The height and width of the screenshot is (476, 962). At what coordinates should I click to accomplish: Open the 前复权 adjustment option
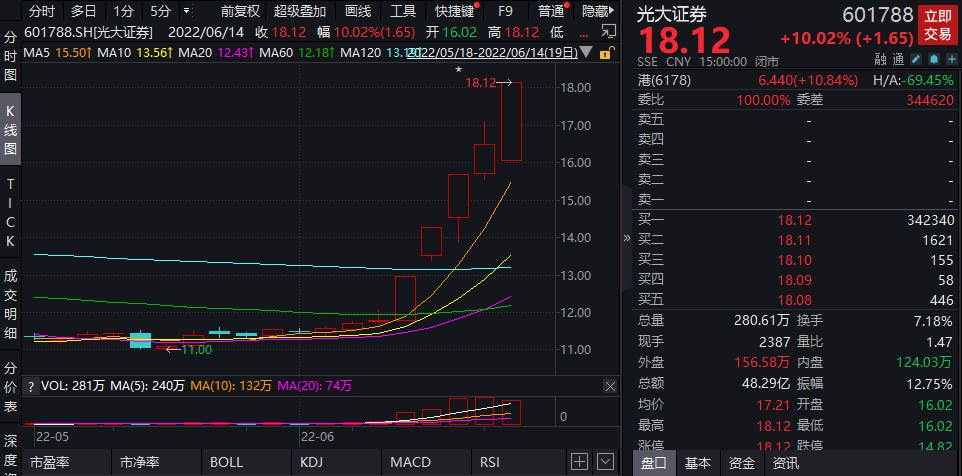click(240, 11)
